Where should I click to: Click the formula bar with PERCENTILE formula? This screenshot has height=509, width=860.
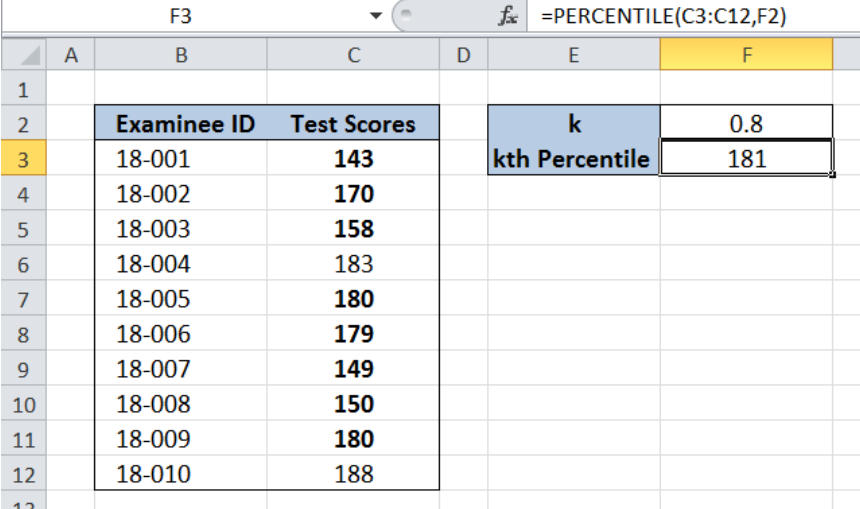click(693, 16)
